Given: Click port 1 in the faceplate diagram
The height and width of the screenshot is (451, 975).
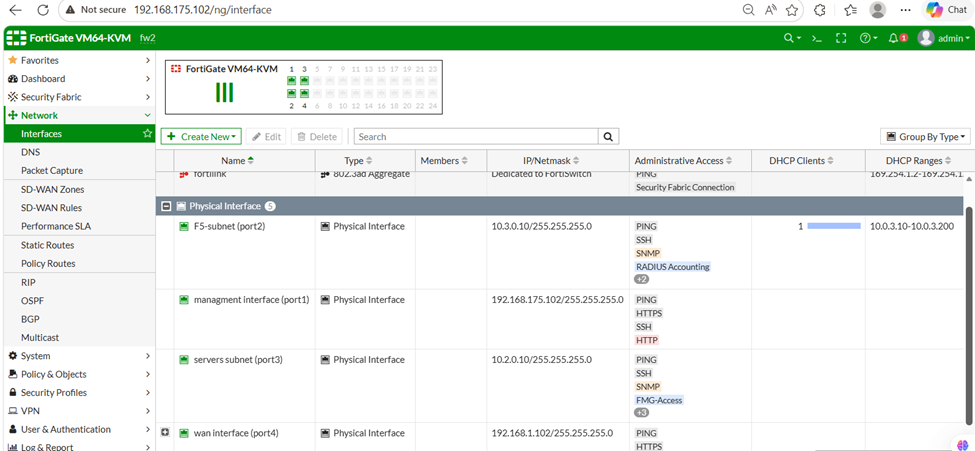Looking at the screenshot, I should point(291,80).
